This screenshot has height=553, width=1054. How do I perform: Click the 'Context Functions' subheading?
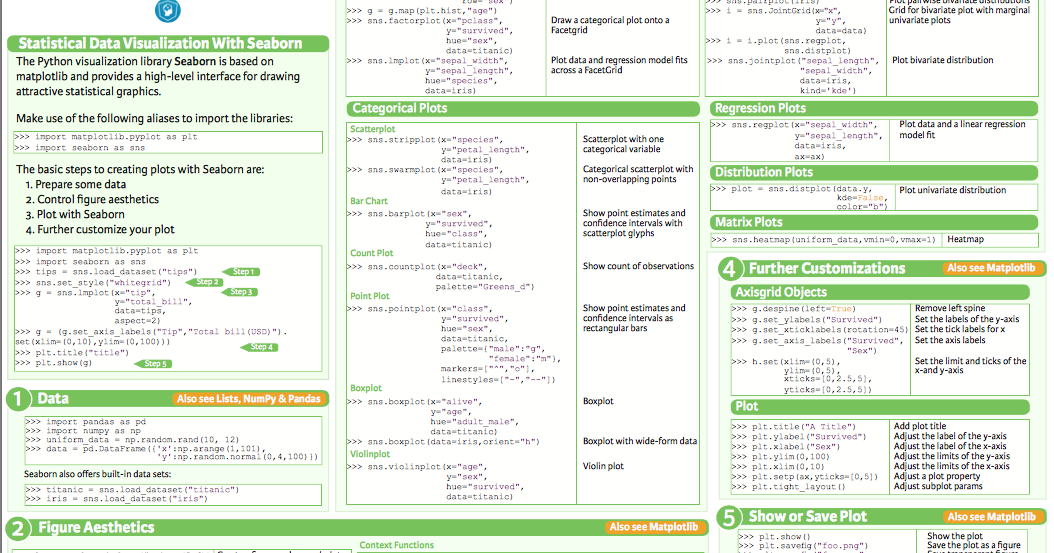397,545
